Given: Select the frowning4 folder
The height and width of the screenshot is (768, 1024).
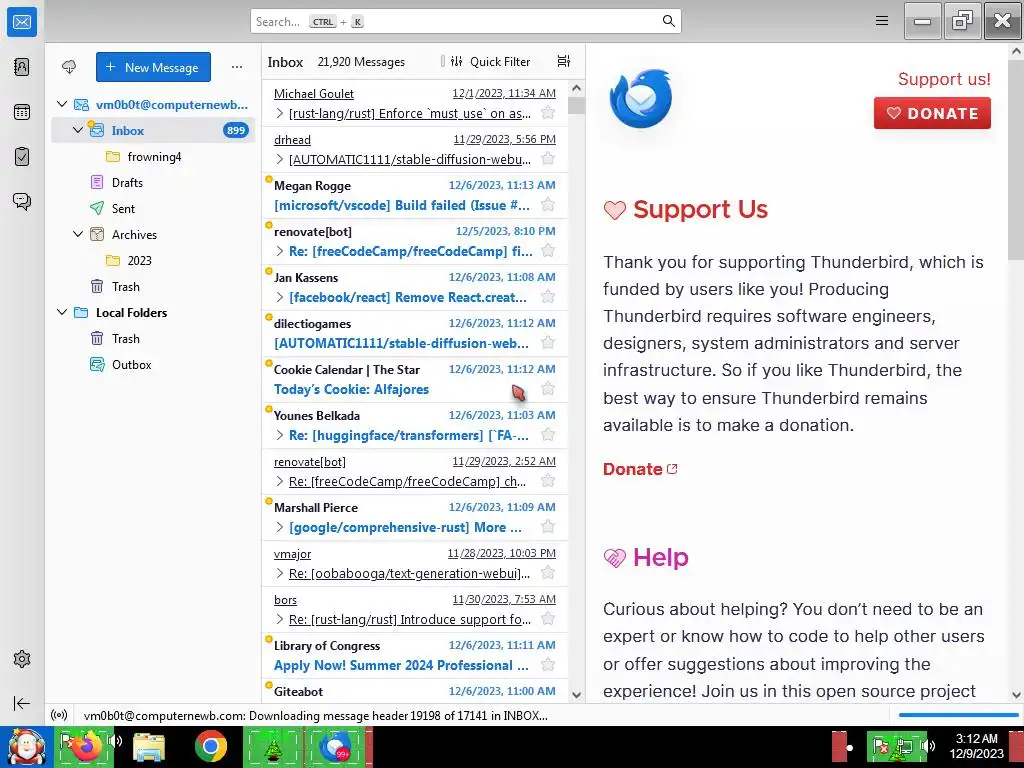Looking at the screenshot, I should pyautogui.click(x=153, y=157).
